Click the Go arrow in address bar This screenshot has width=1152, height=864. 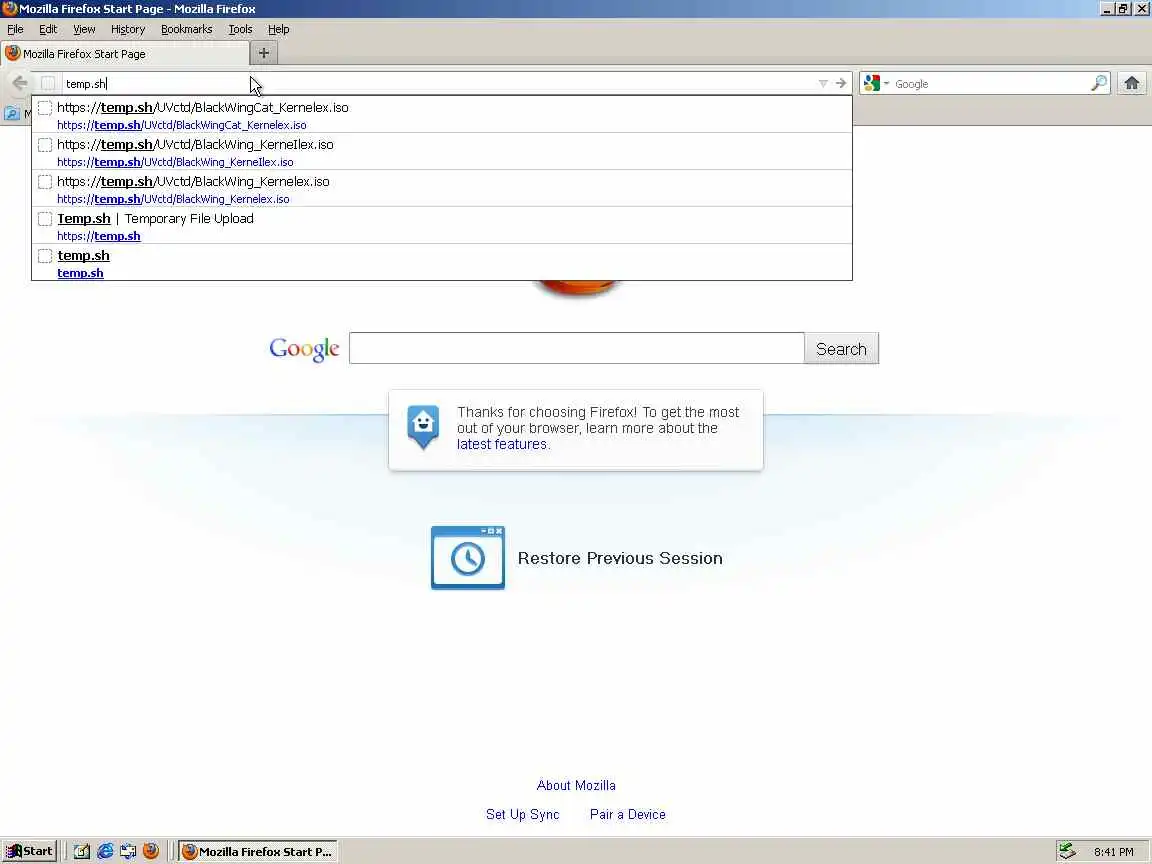(x=841, y=83)
